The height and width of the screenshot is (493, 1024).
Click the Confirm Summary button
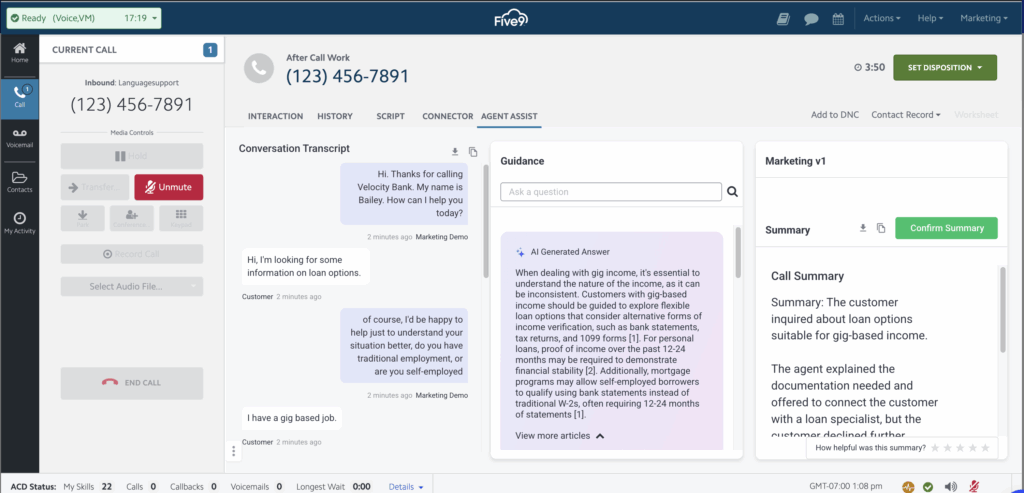(x=946, y=228)
